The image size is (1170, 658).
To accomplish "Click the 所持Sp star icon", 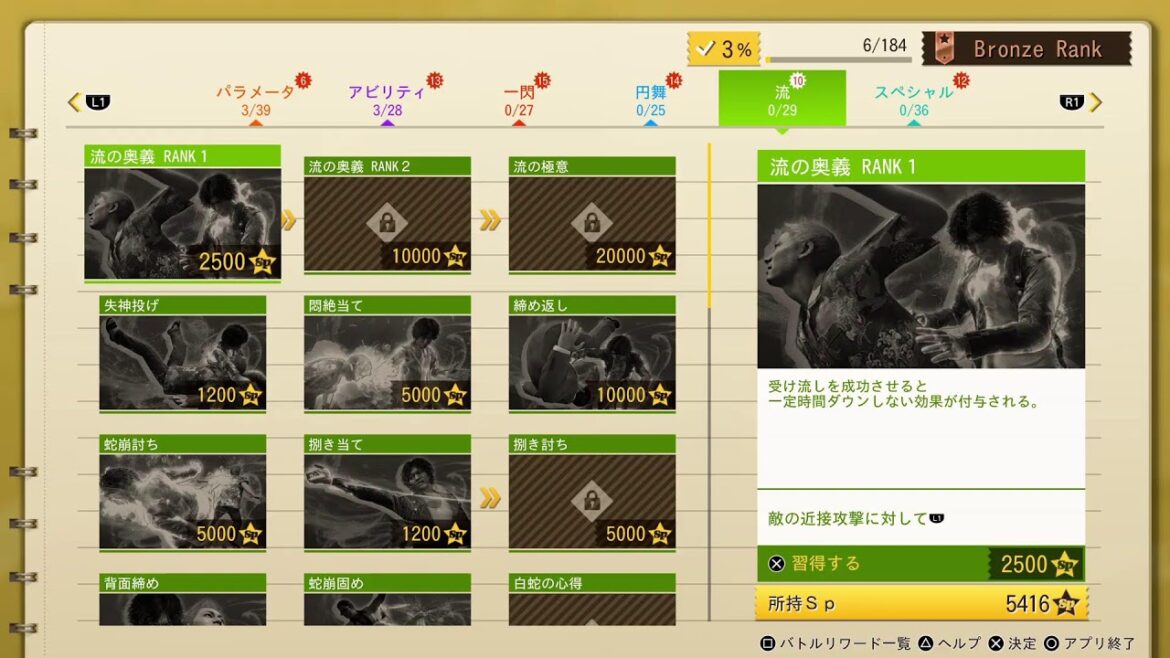I will tap(1068, 603).
